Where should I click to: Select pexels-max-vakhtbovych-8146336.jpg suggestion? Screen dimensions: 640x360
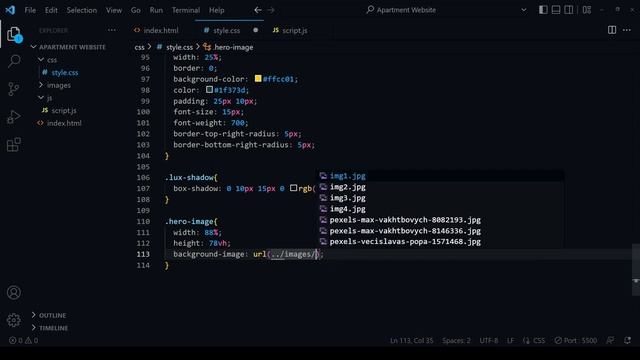click(x=441, y=231)
